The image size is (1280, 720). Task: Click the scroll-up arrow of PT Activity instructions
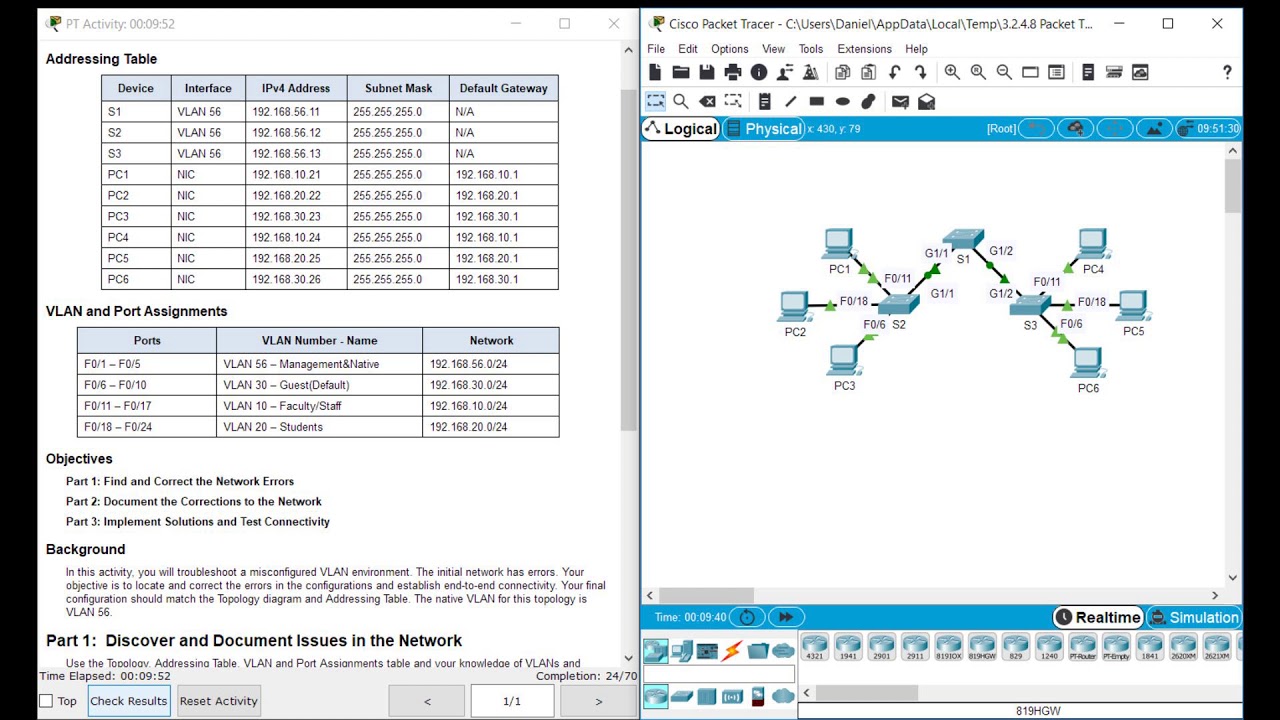pos(628,48)
